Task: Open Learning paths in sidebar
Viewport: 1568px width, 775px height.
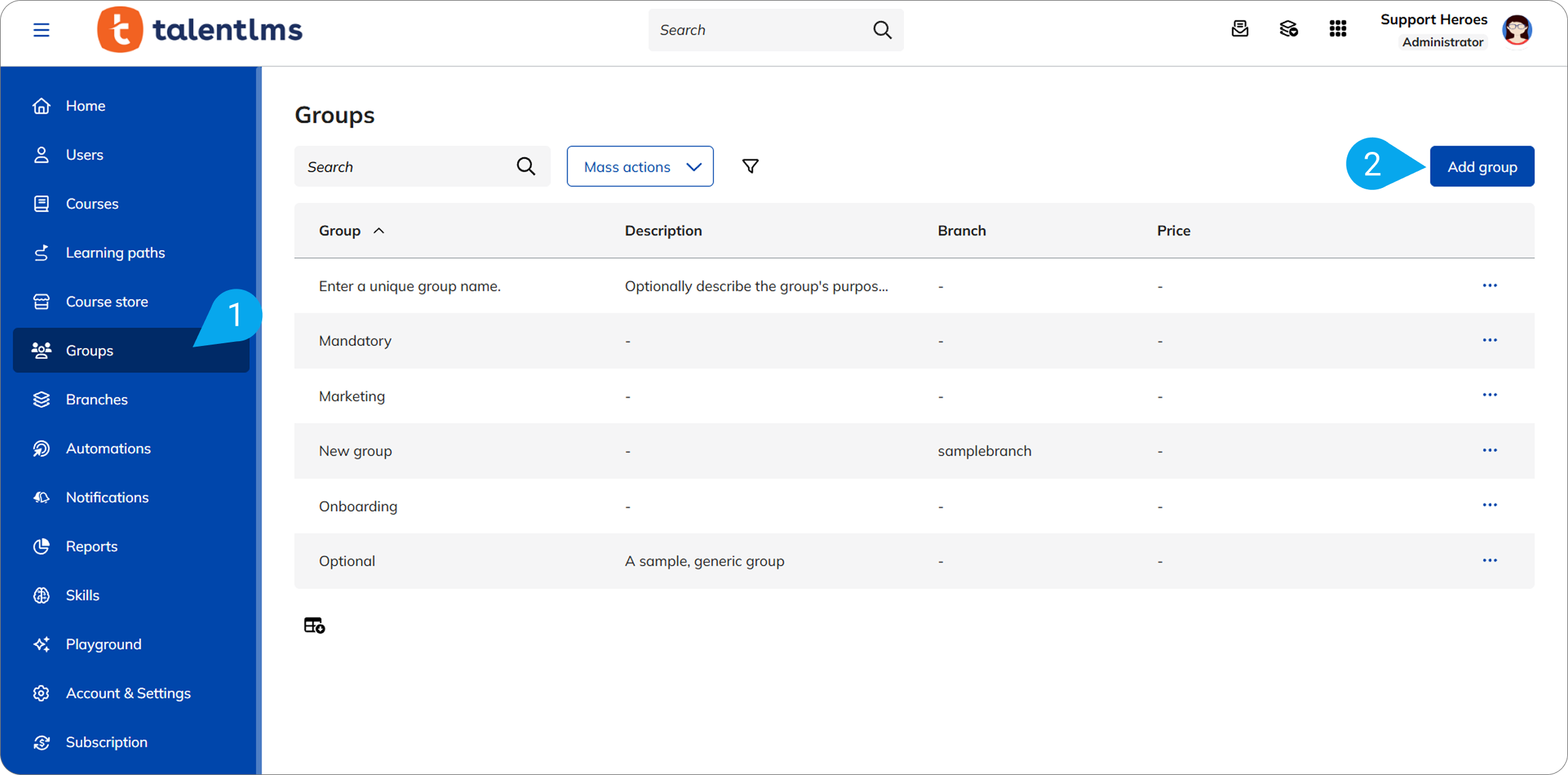Action: [131, 253]
